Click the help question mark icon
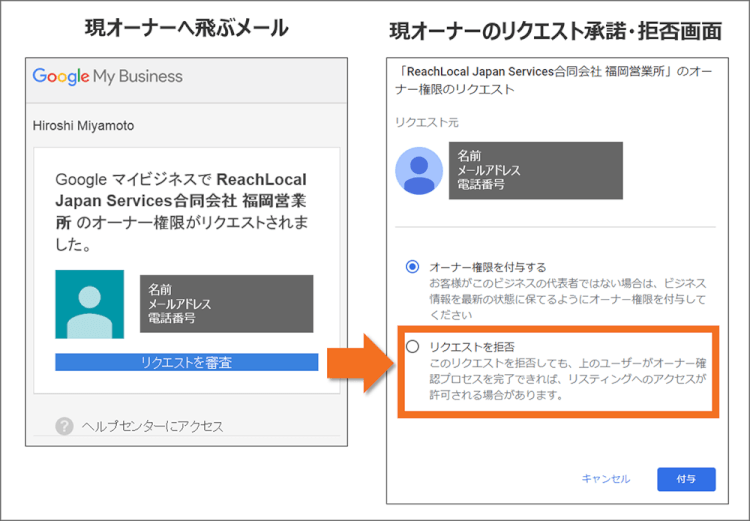 pyautogui.click(x=64, y=426)
